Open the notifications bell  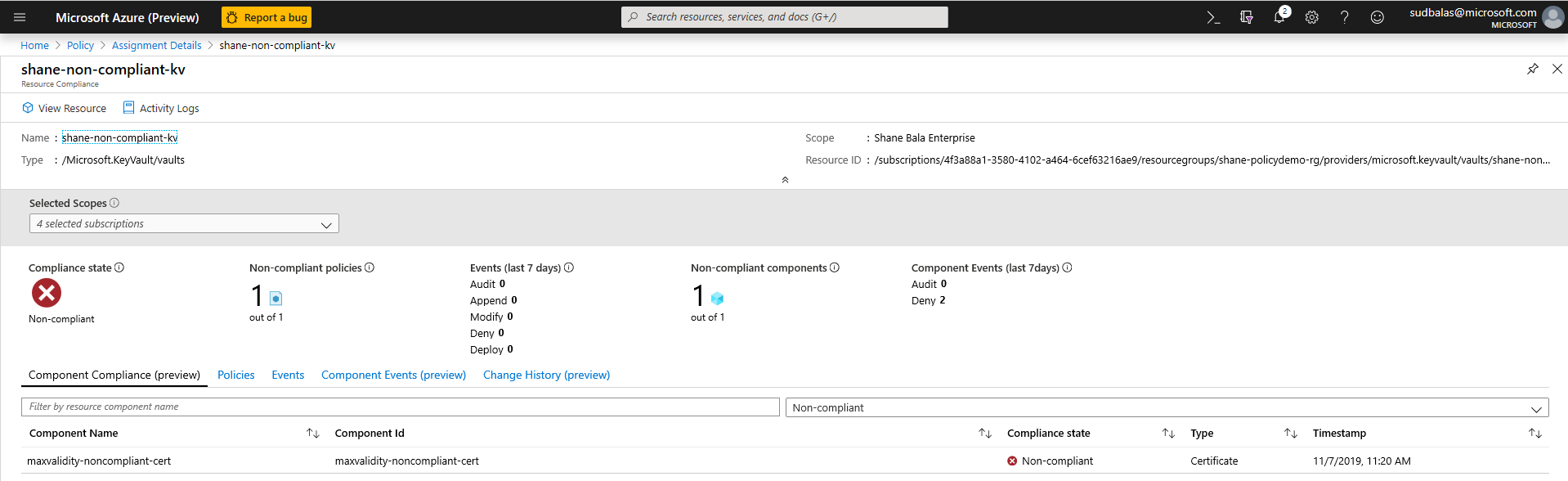tap(1279, 17)
